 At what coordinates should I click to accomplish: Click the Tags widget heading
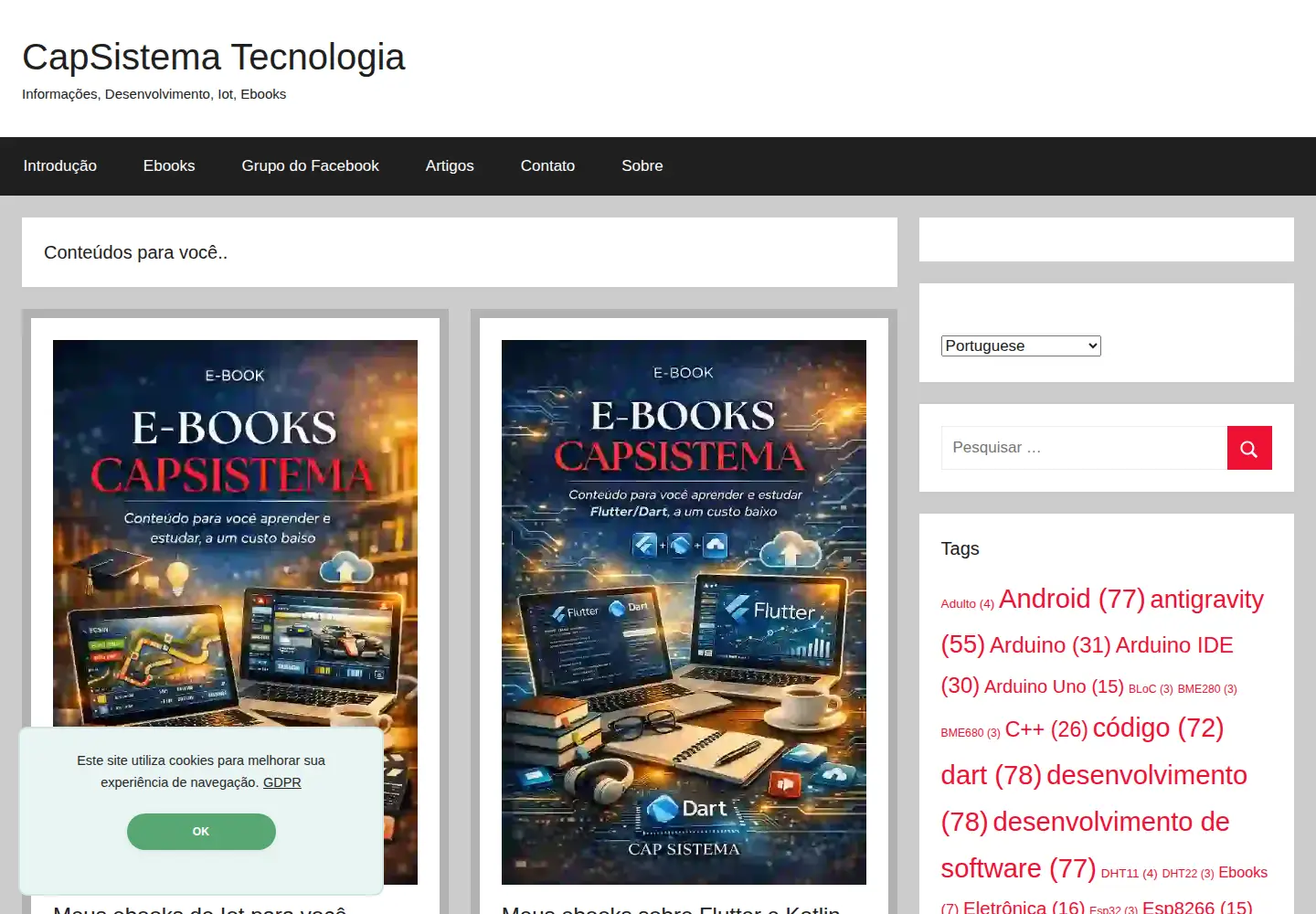(x=960, y=548)
